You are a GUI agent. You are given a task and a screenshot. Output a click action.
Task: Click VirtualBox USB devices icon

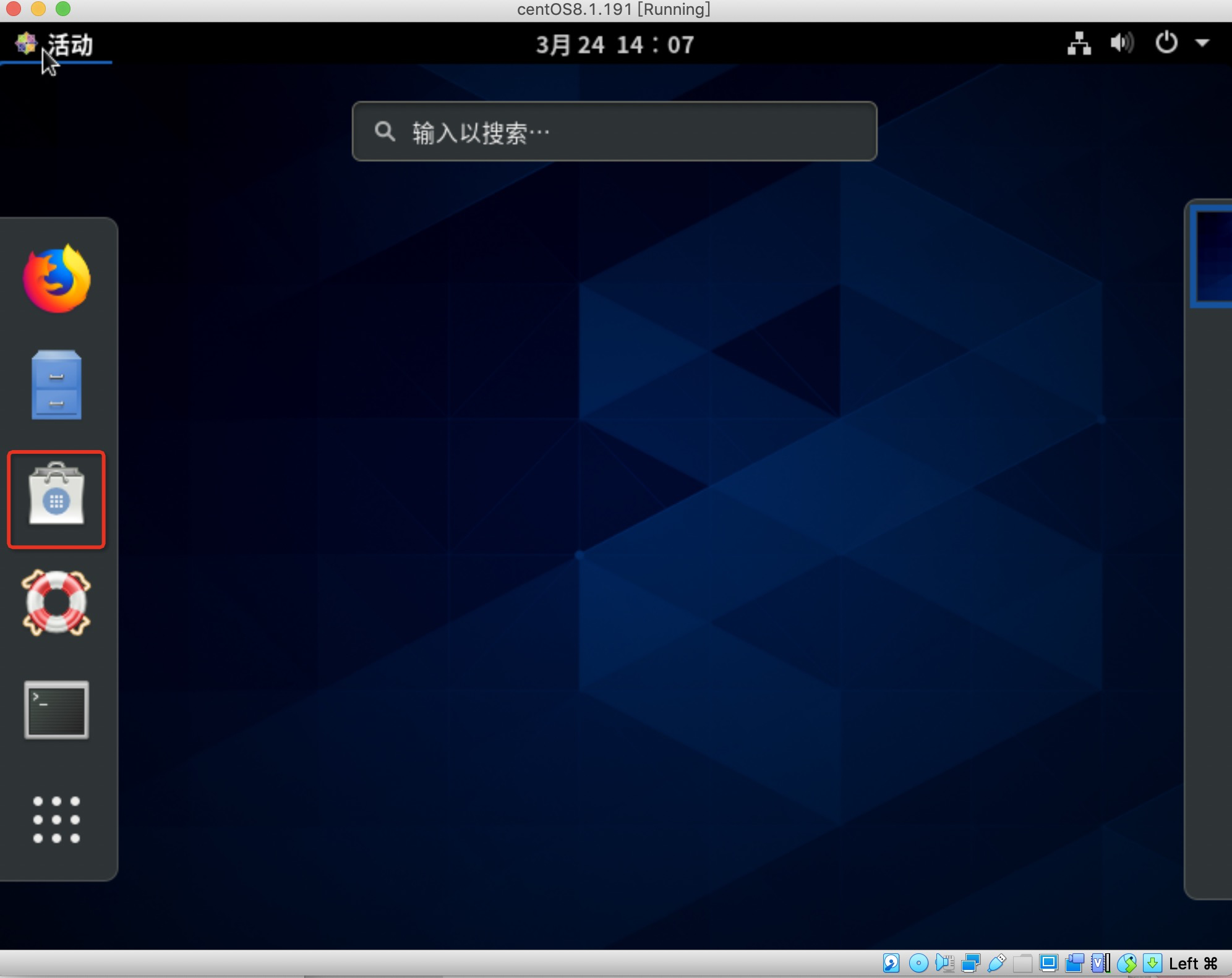[x=996, y=963]
